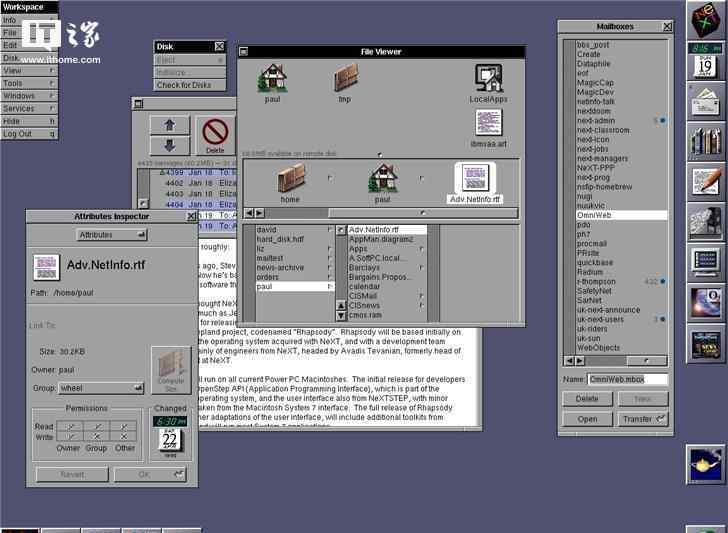
Task: Select WebObjects mailbox in list
Action: coord(622,348)
